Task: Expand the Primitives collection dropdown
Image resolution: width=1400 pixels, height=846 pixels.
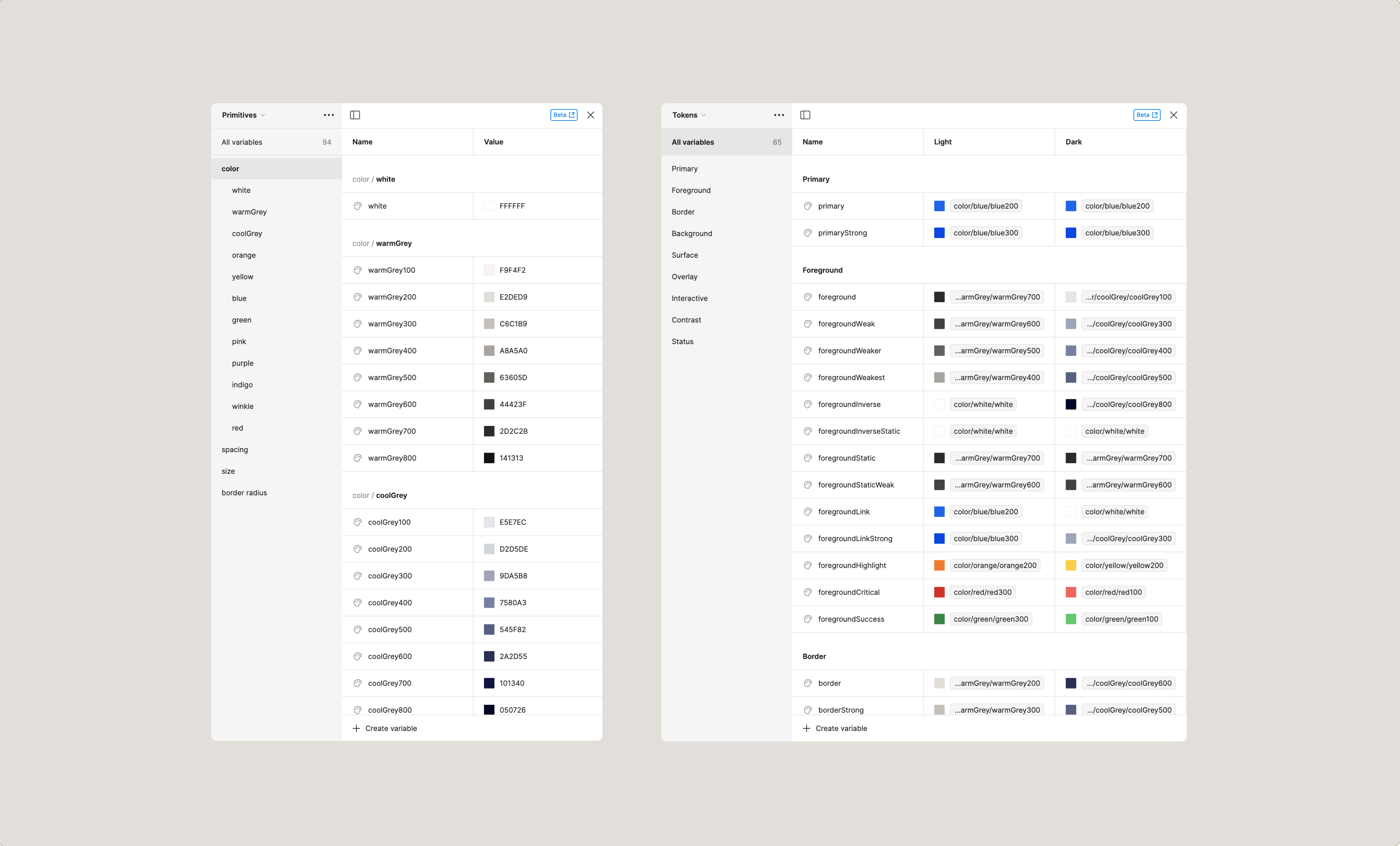Action: pyautogui.click(x=244, y=115)
